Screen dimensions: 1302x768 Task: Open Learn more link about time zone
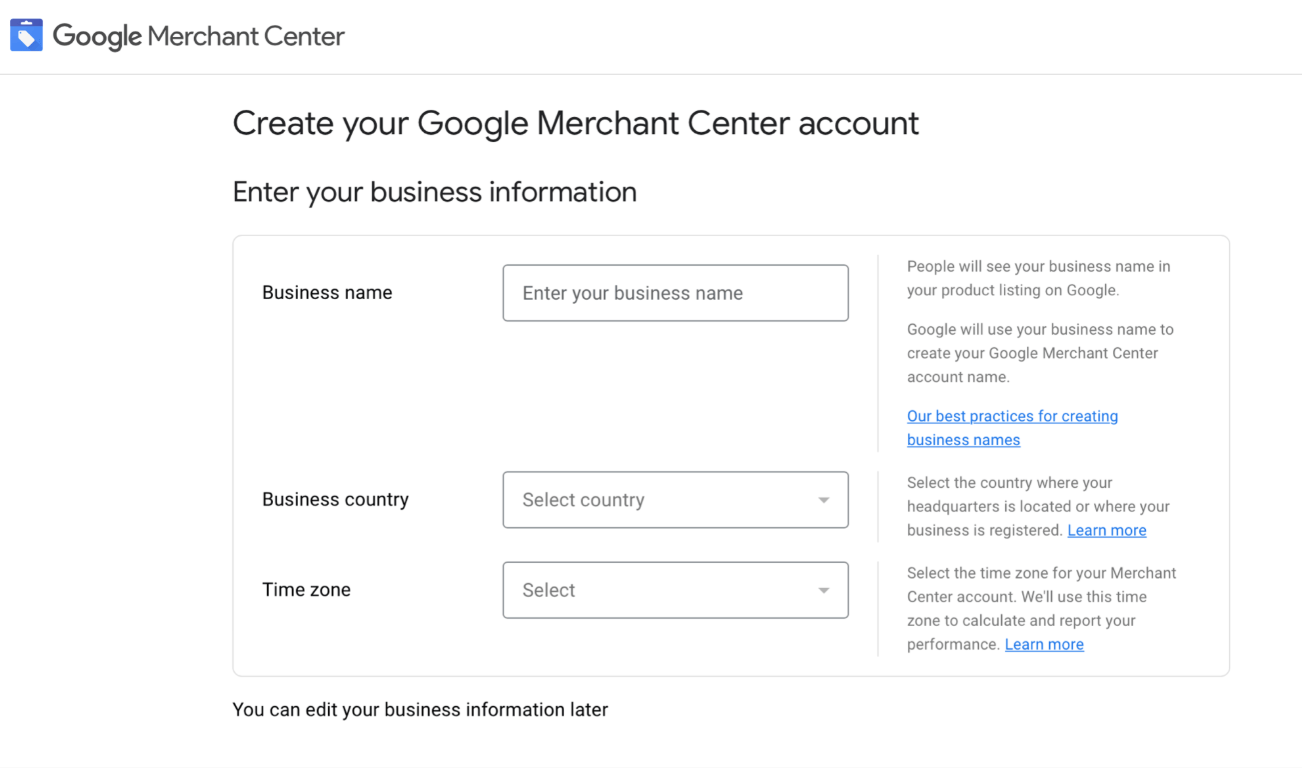tap(1044, 644)
